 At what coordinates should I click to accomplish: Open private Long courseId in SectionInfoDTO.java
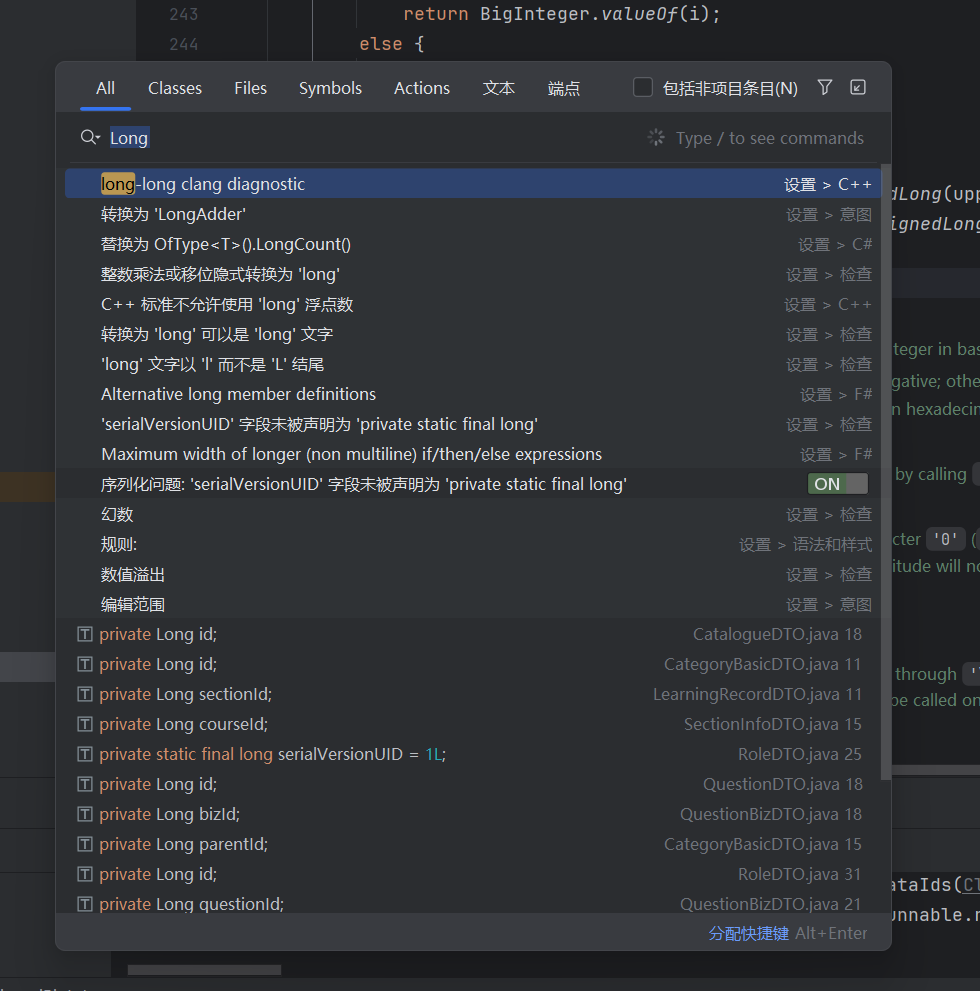(x=473, y=724)
